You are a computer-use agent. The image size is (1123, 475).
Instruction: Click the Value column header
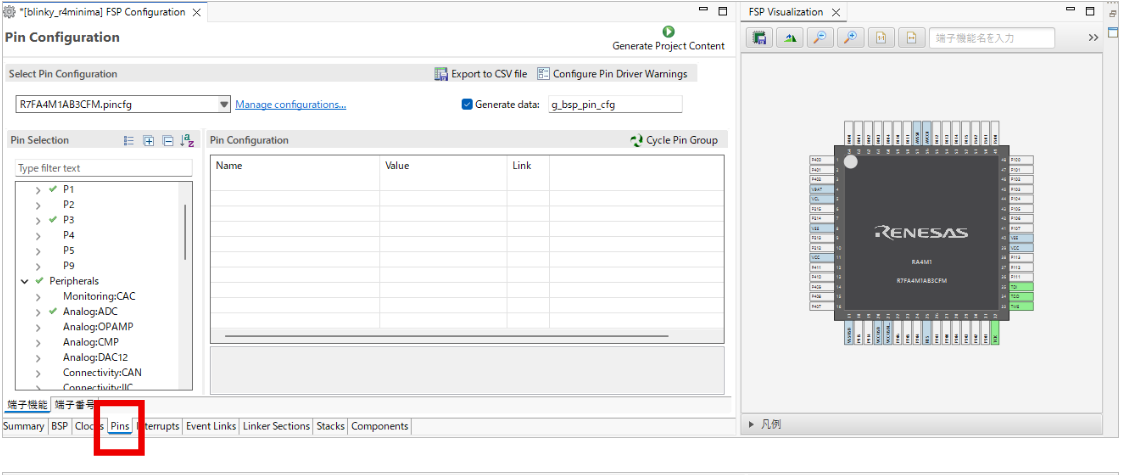(398, 165)
